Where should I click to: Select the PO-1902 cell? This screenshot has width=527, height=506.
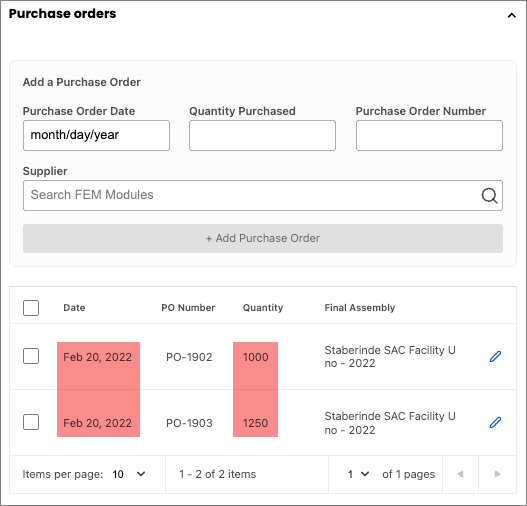[189, 357]
